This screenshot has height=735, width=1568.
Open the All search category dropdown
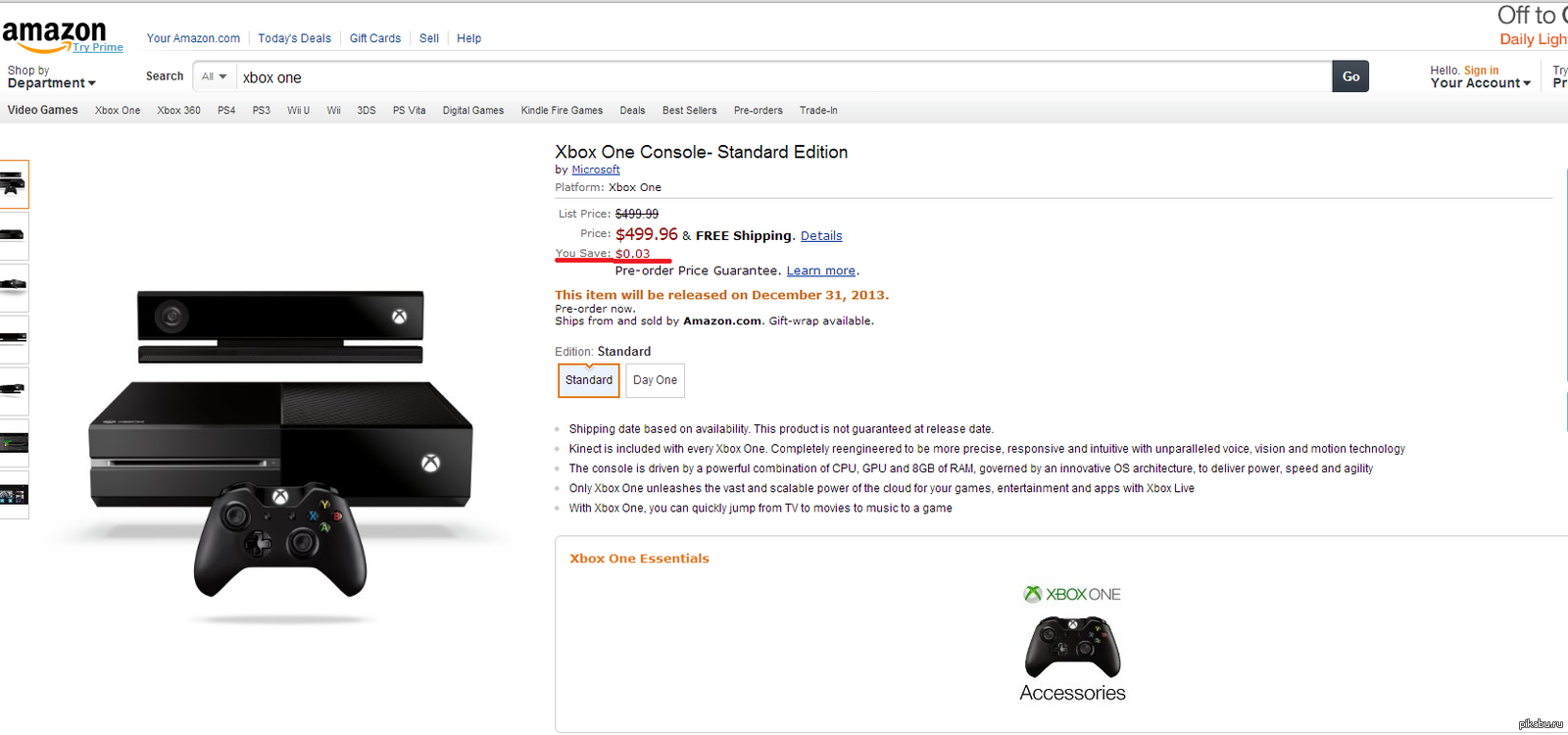[x=214, y=76]
